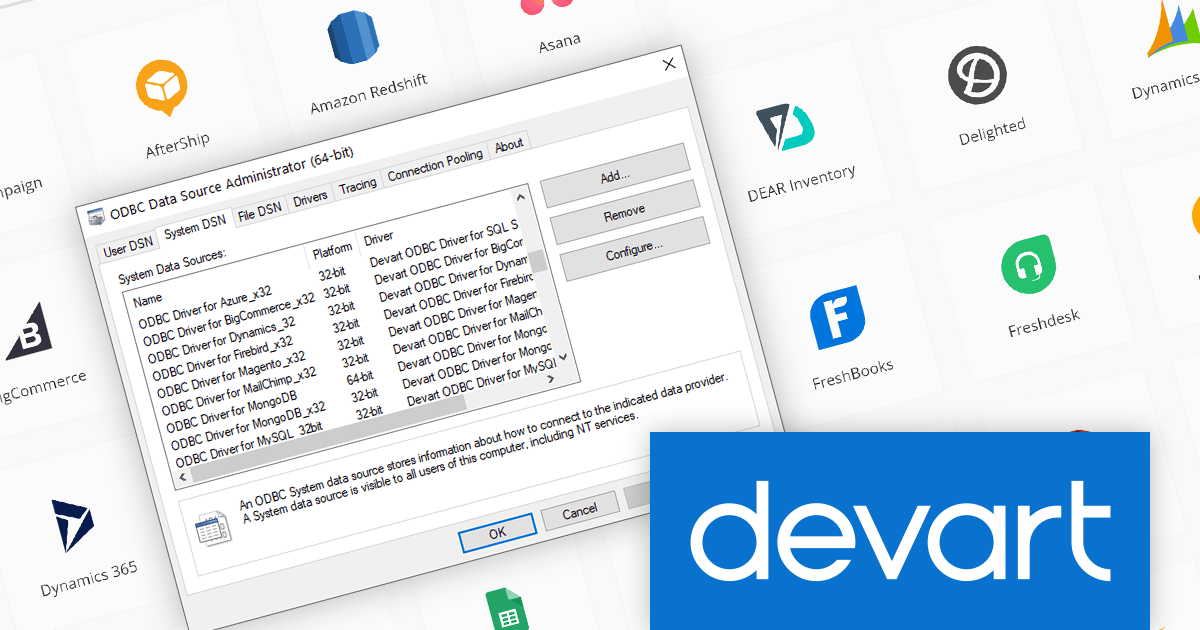Select ODBC Driver for MailChimp_x32 row
Image resolution: width=1200 pixels, height=630 pixels.
click(240, 389)
